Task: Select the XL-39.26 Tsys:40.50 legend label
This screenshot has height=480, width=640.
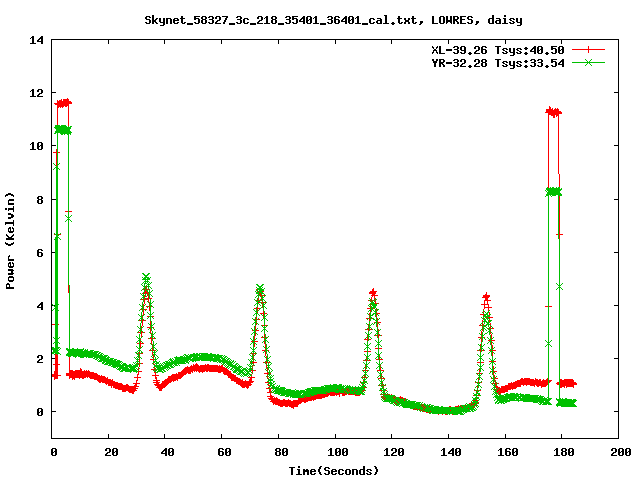Action: coord(498,50)
